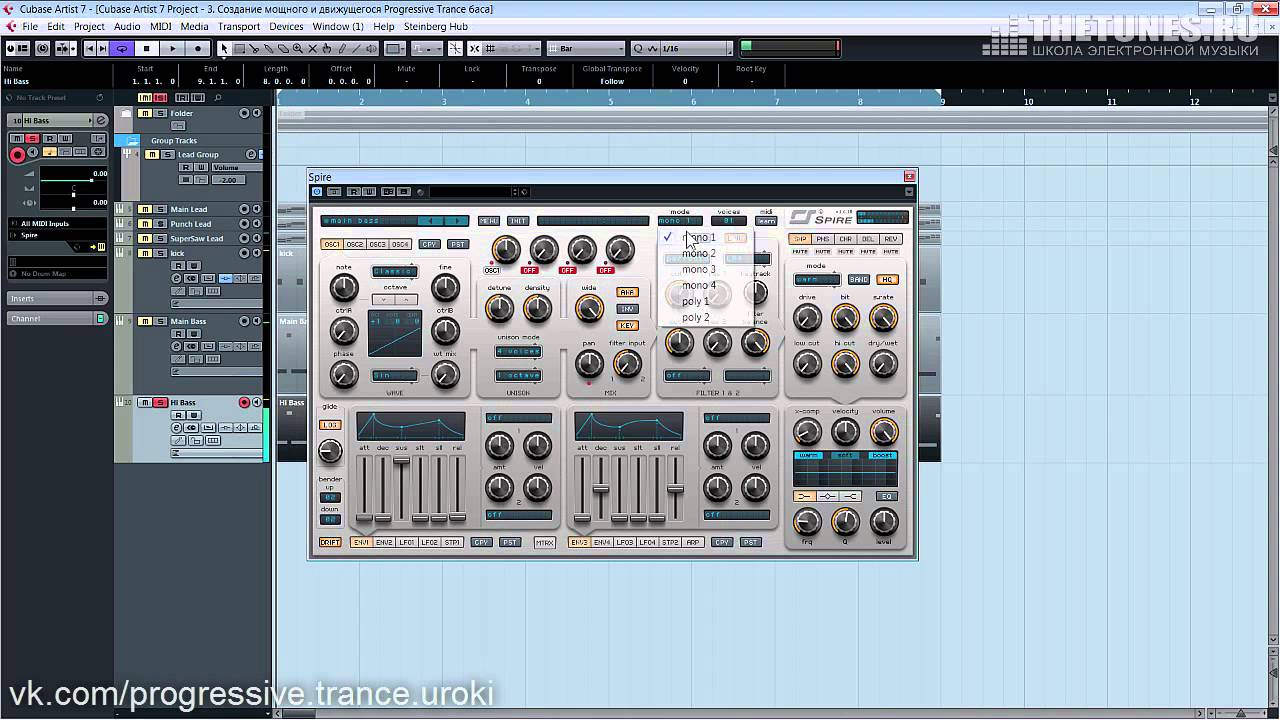The image size is (1280, 720).
Task: Solo the kick track
Action: pos(161,253)
